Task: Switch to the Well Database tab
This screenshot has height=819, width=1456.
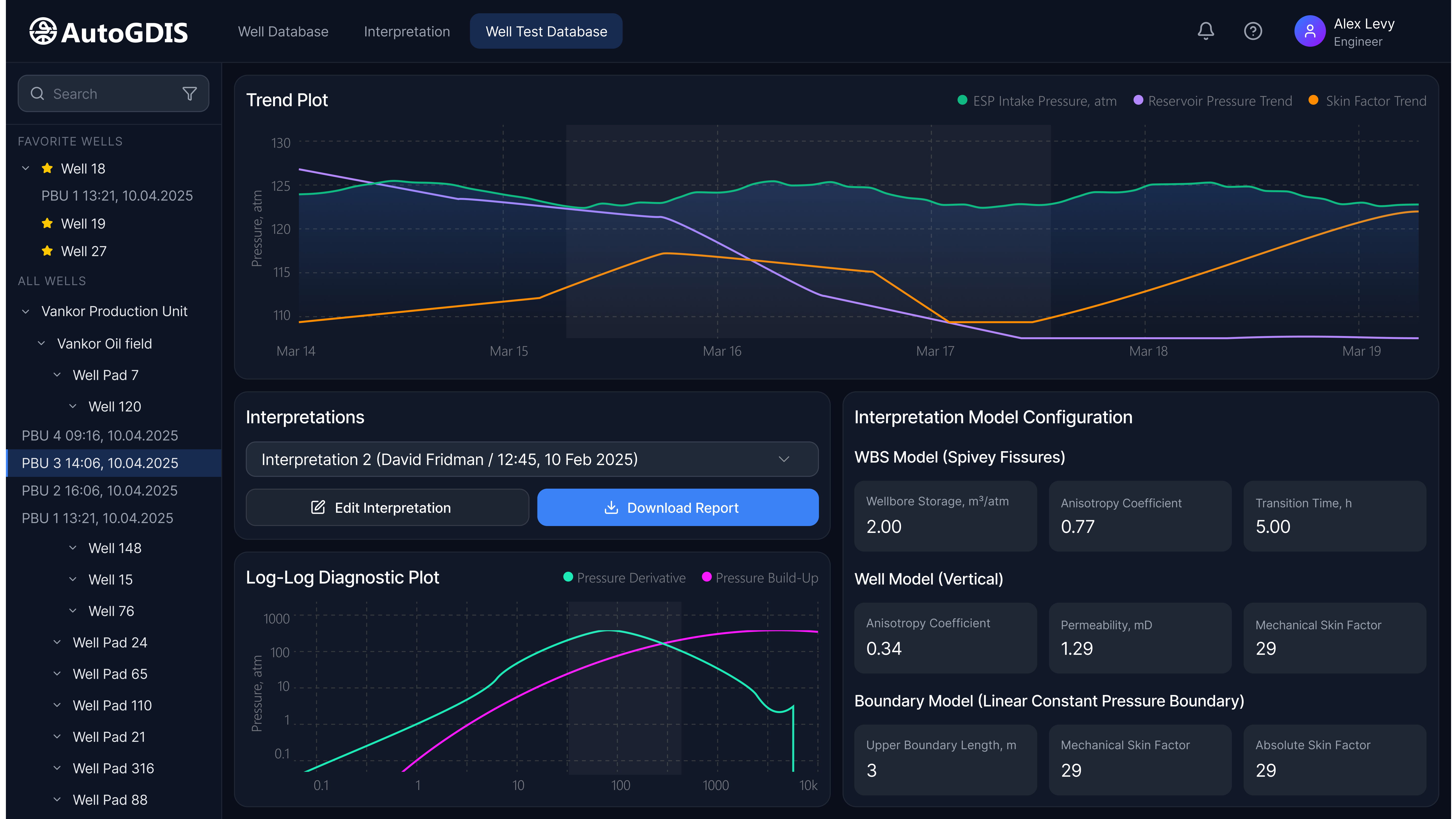Action: 283,32
